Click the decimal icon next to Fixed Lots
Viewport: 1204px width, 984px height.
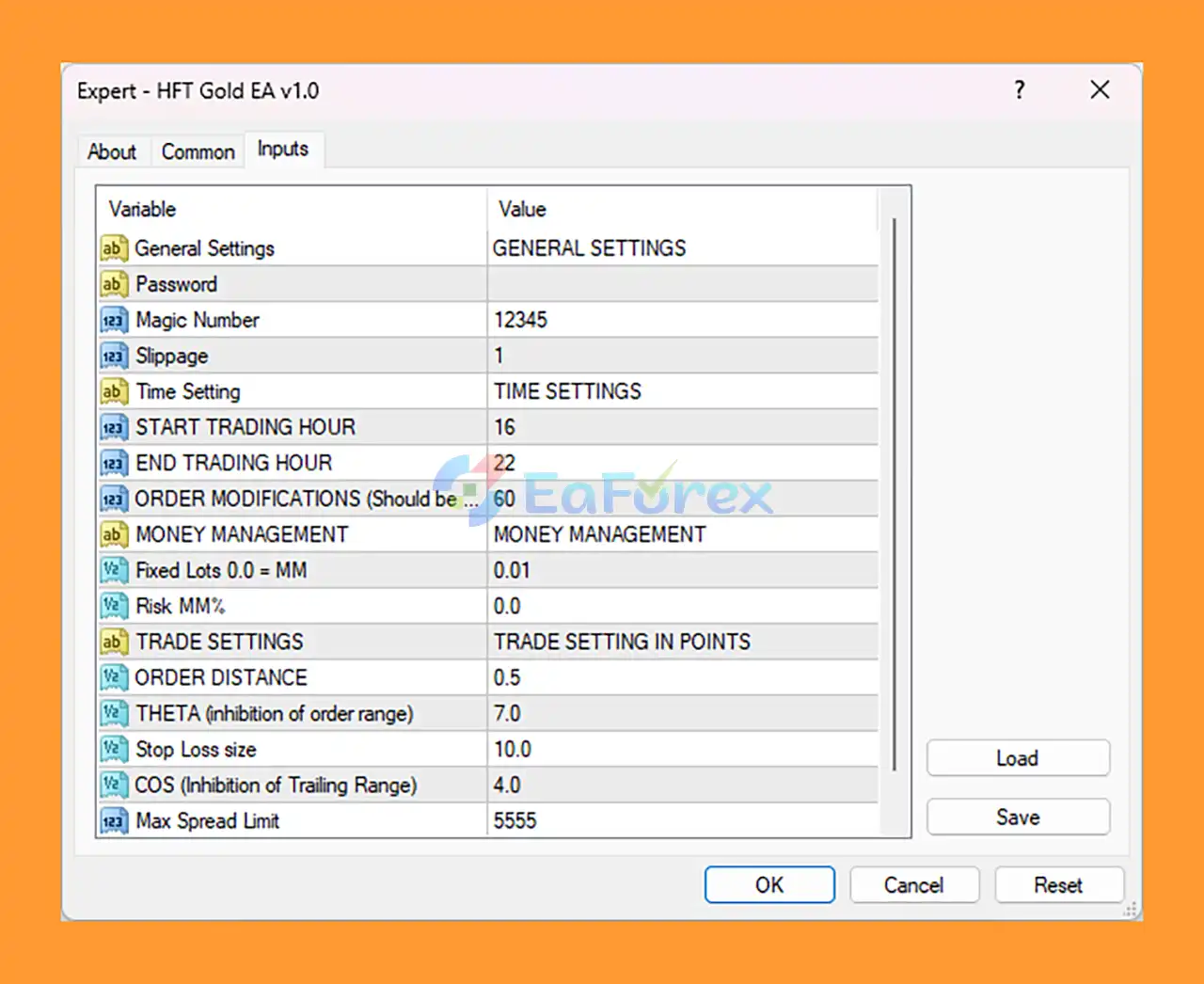[x=113, y=571]
